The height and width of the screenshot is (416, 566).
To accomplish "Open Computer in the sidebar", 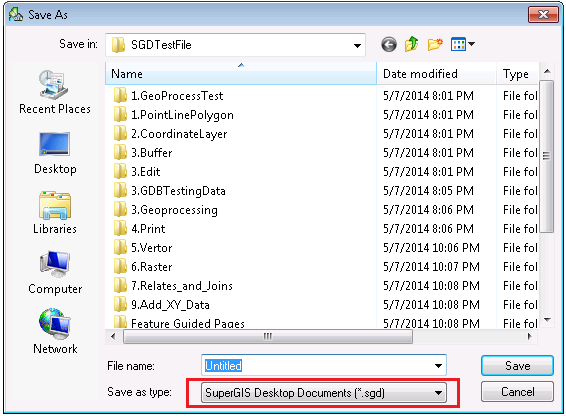I will [55, 273].
